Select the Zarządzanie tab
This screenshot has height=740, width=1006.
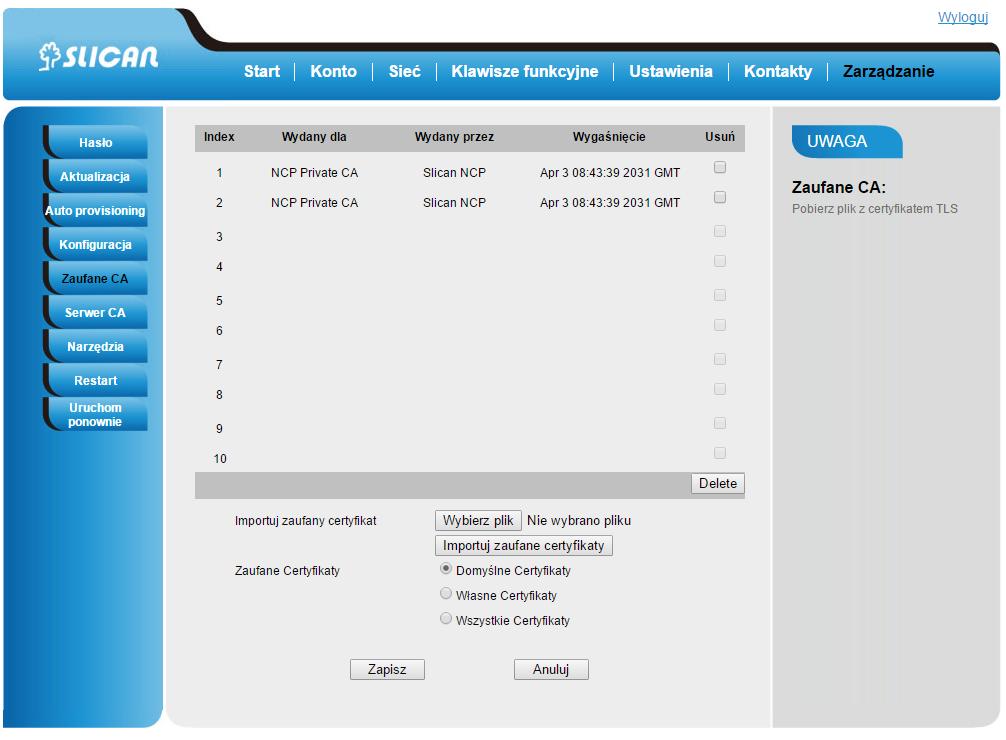[x=889, y=71]
